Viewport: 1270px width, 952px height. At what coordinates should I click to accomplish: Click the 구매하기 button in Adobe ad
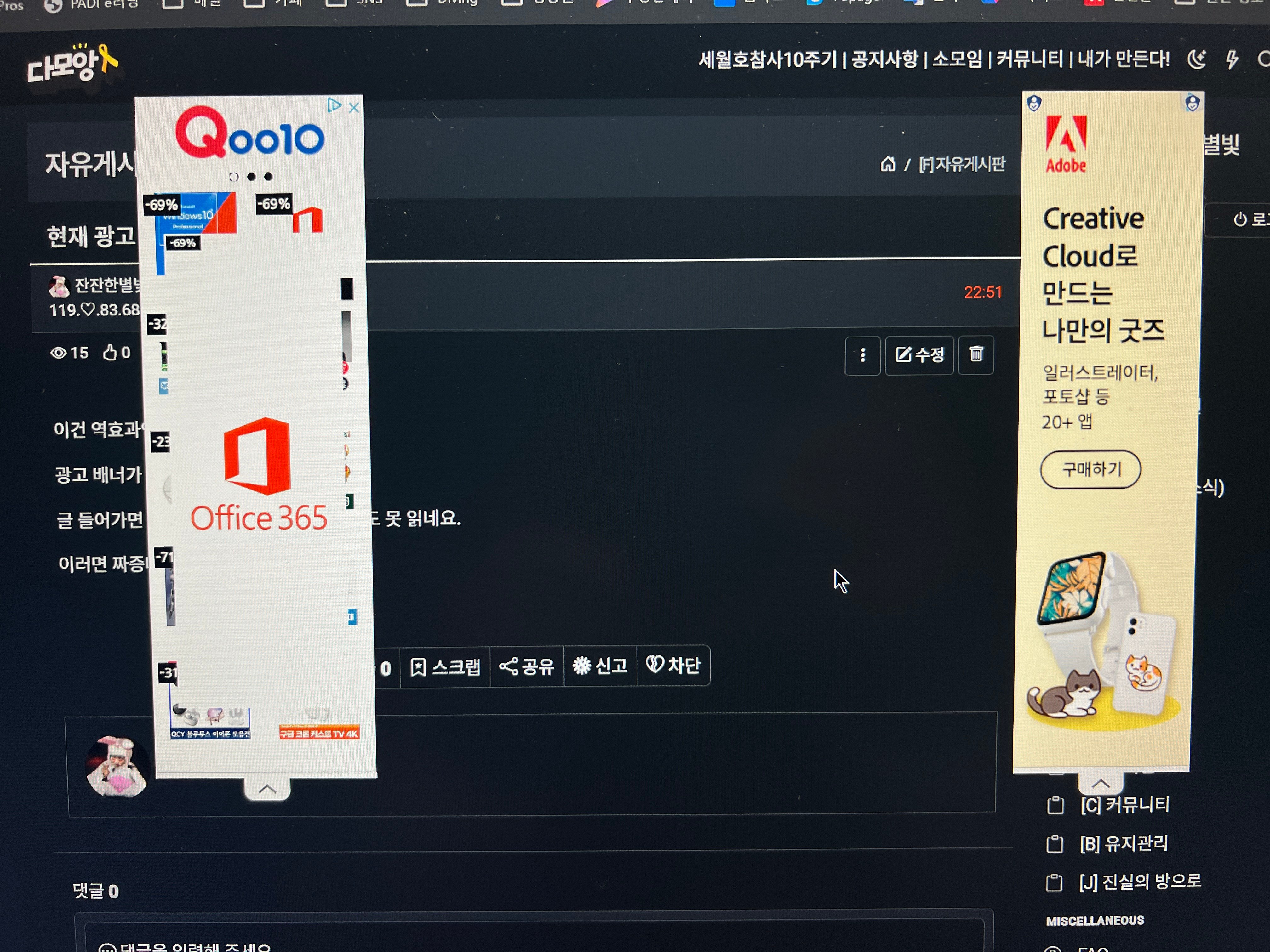click(1090, 469)
